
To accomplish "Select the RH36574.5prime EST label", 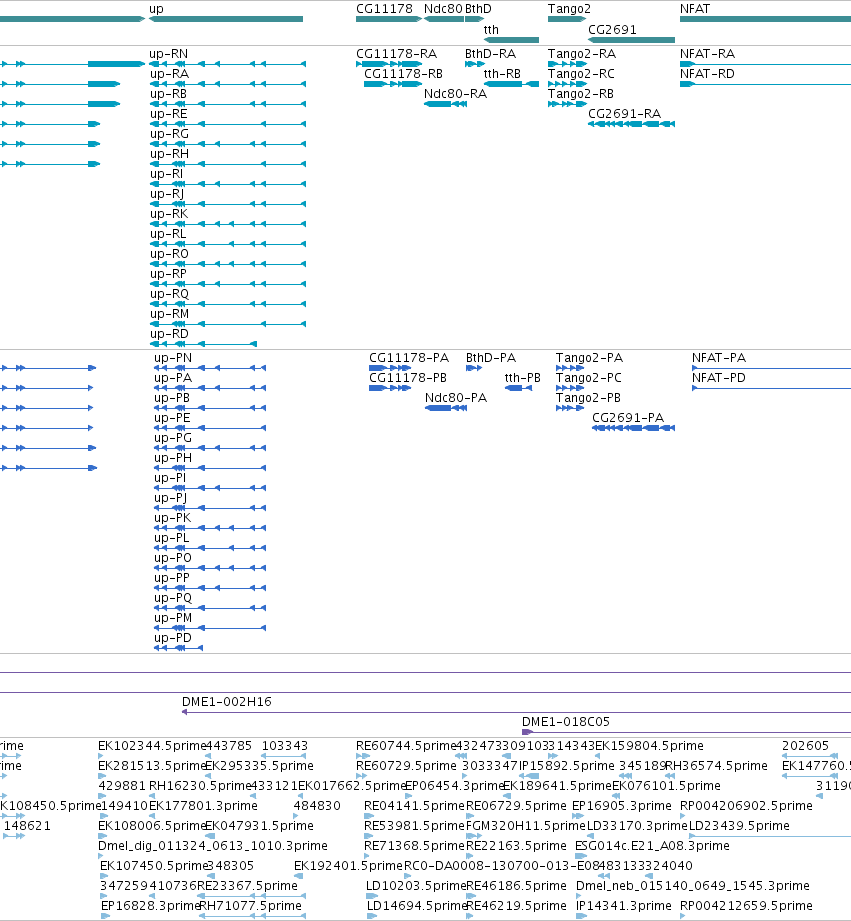I will pos(716,765).
